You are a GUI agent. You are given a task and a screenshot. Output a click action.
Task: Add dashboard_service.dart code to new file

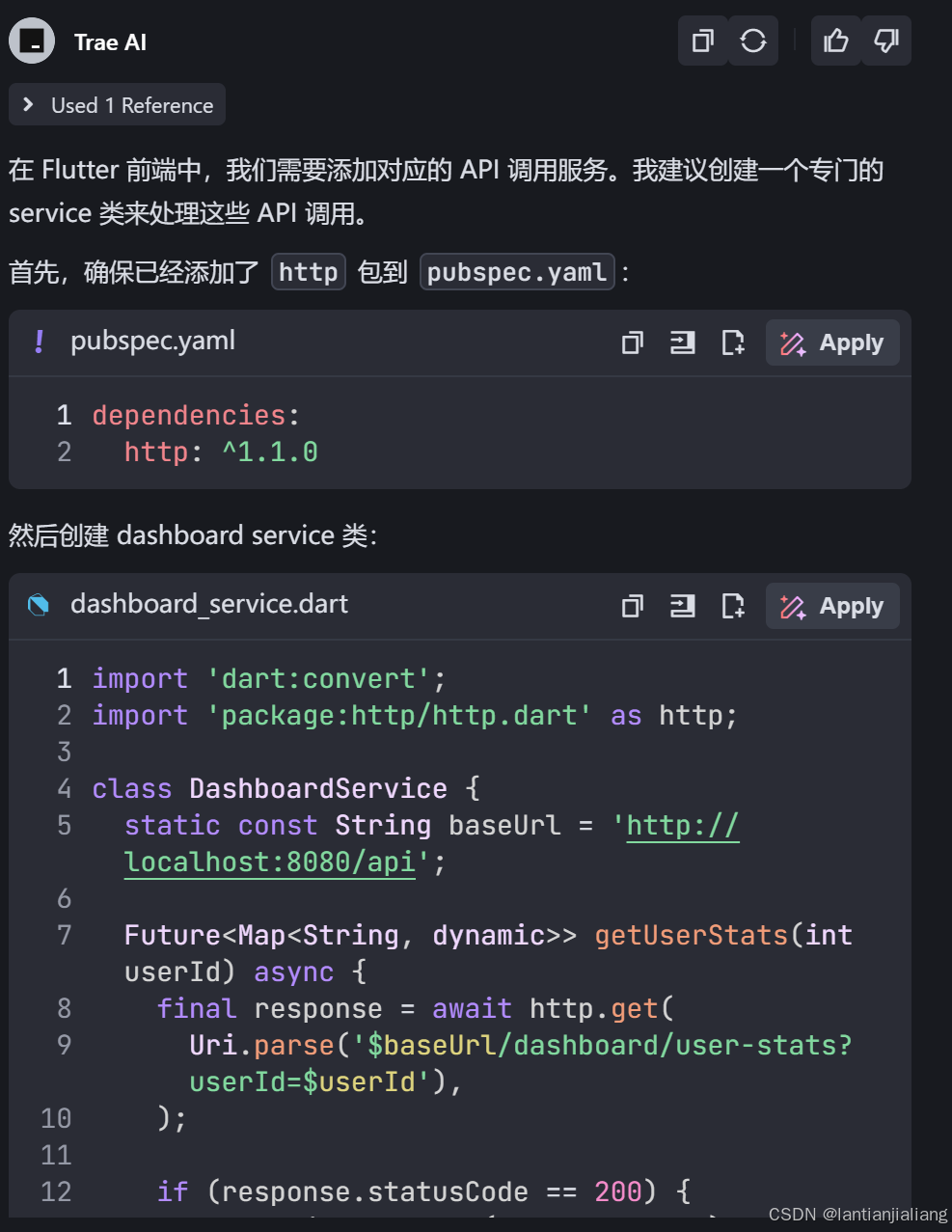pos(733,606)
